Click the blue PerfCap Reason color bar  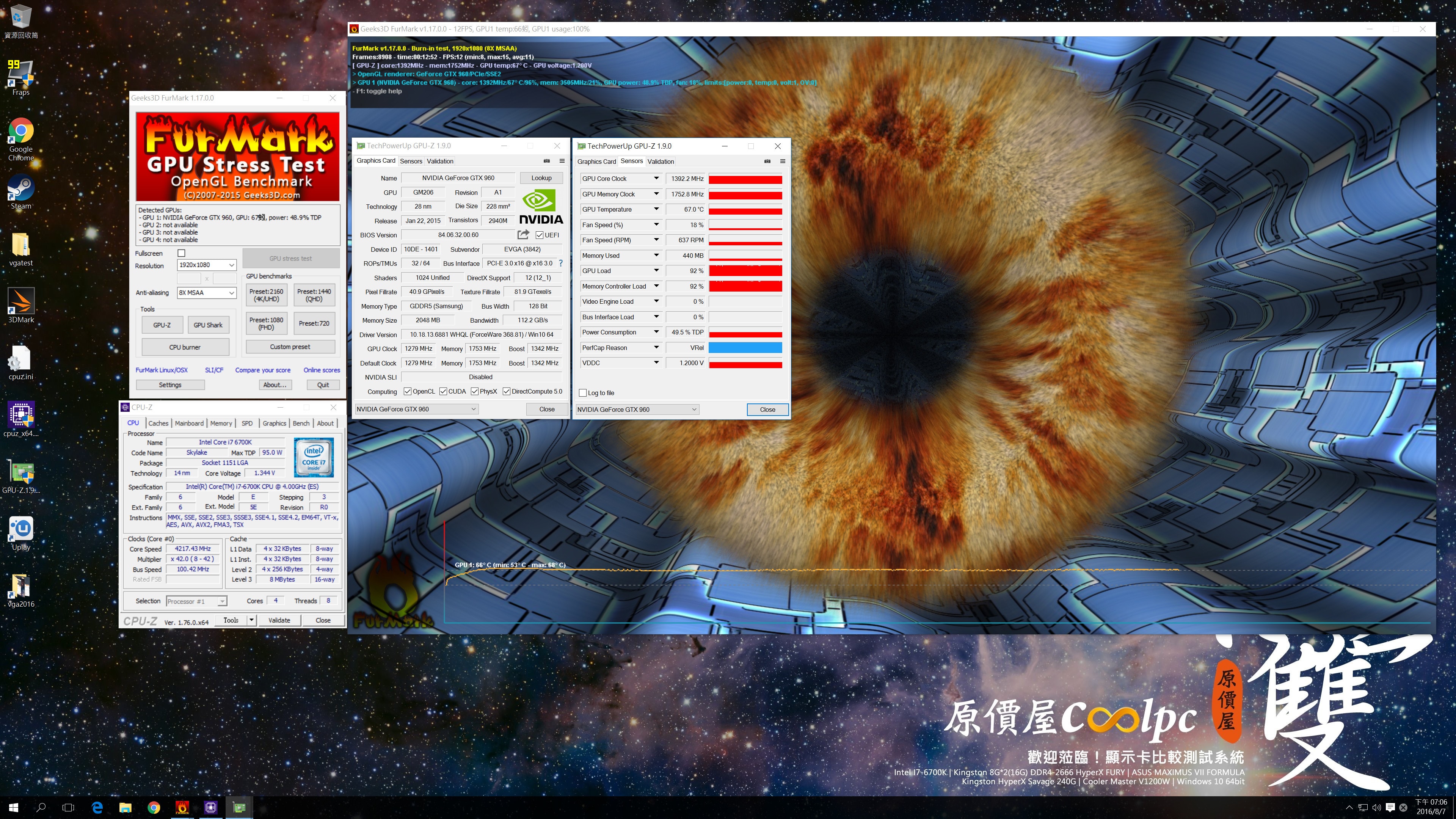745,348
